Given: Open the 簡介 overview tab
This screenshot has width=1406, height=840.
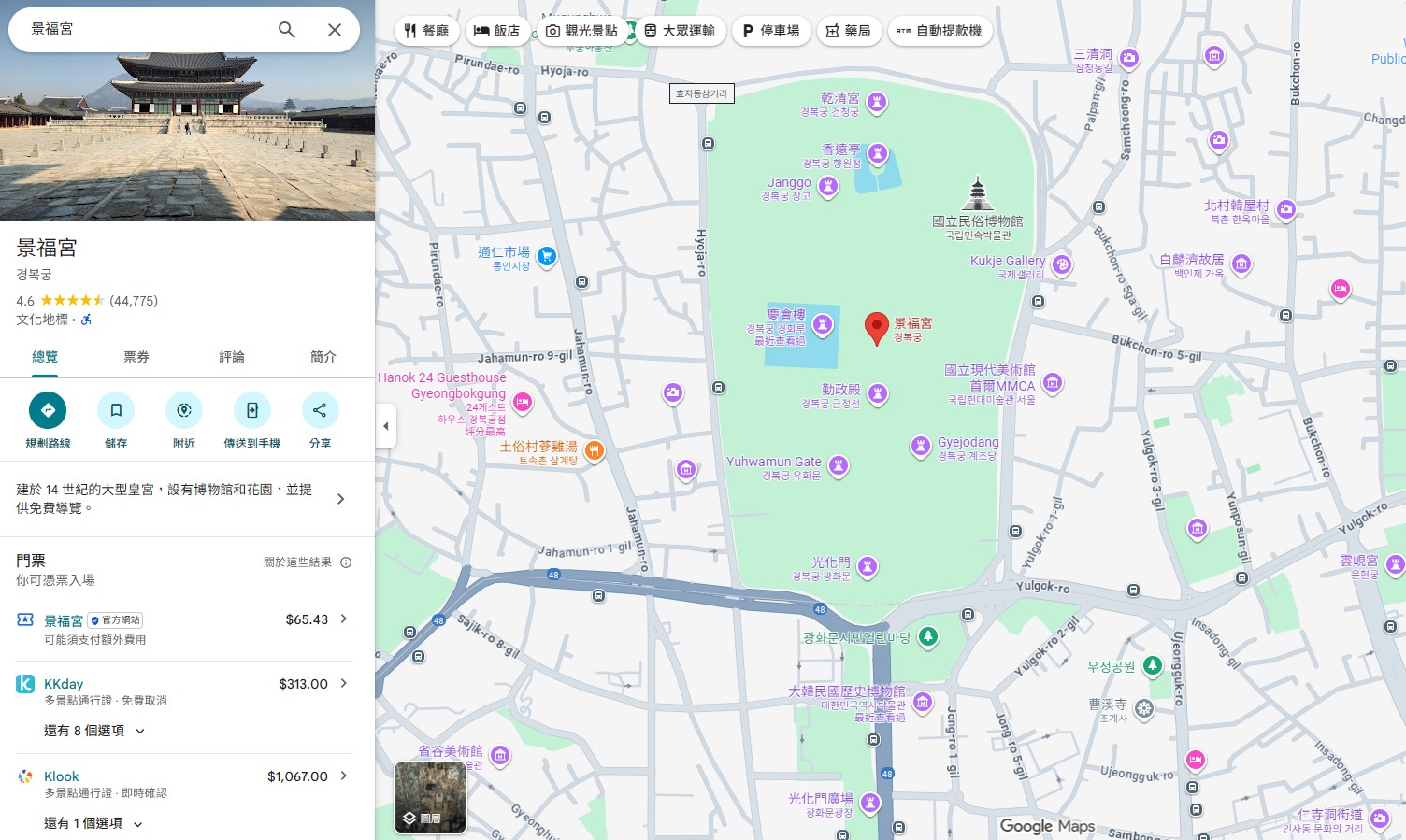Looking at the screenshot, I should (x=322, y=356).
